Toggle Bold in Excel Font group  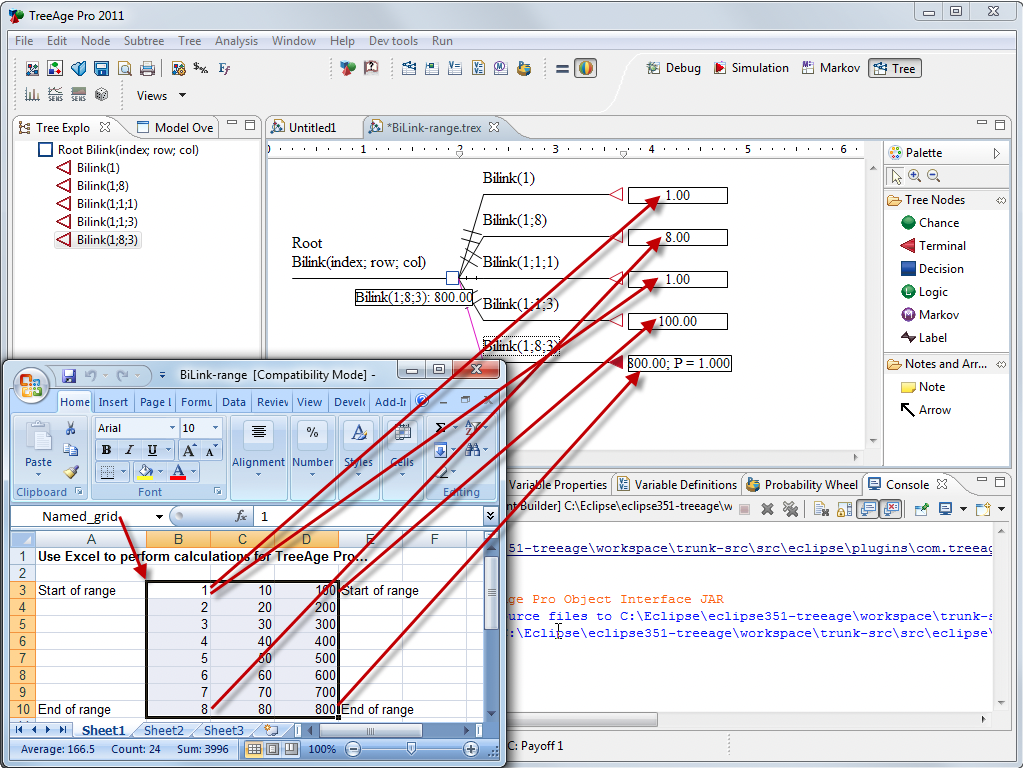tap(106, 450)
